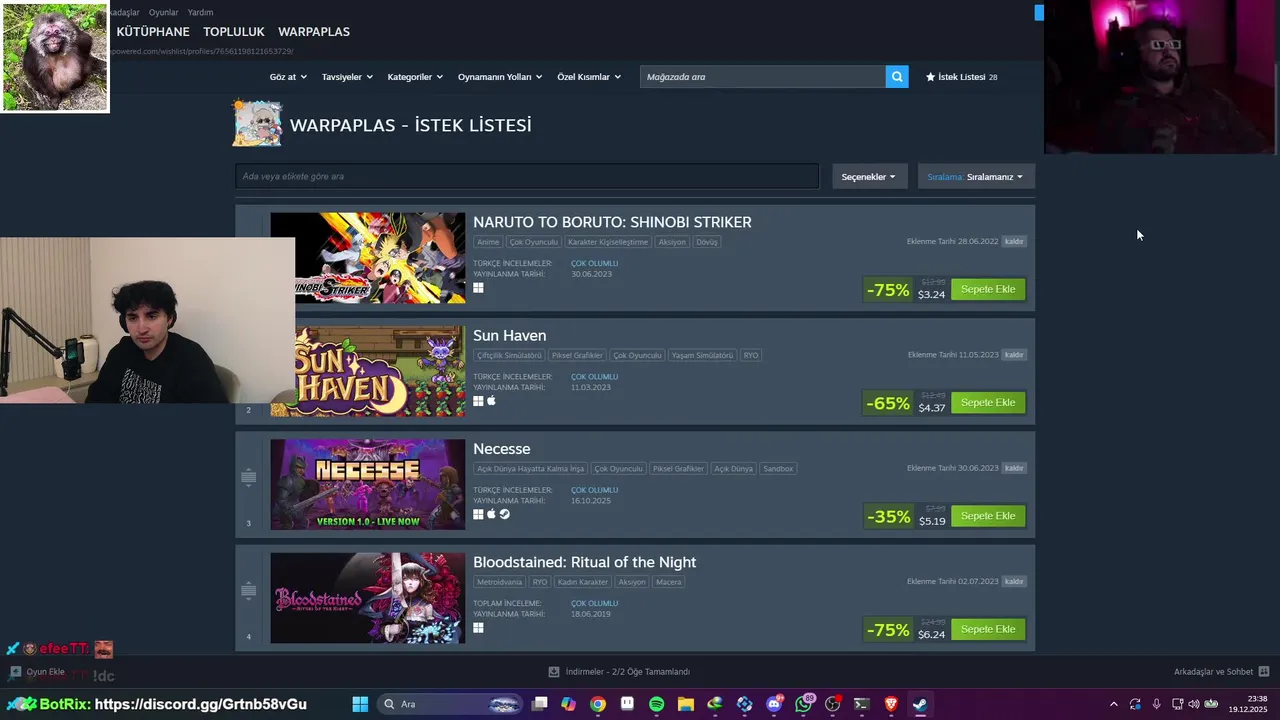This screenshot has width=1280, height=720.
Task: Expand the Özel Kısımlar dropdown
Action: 589,76
